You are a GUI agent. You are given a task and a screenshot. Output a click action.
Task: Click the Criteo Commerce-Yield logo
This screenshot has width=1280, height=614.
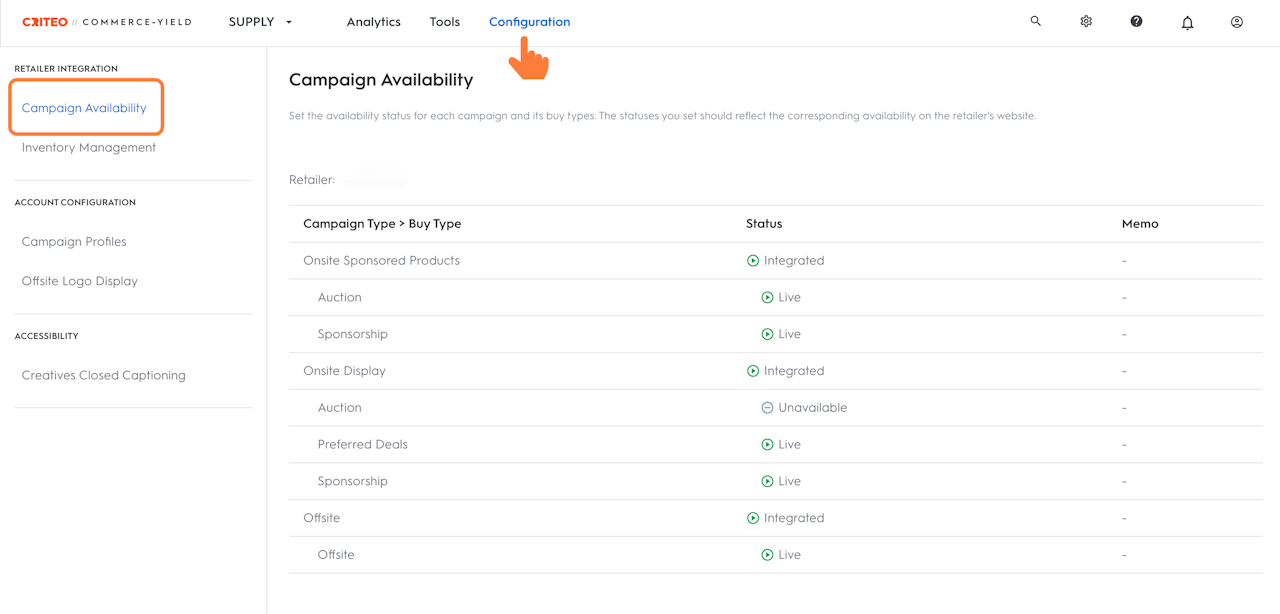[106, 22]
